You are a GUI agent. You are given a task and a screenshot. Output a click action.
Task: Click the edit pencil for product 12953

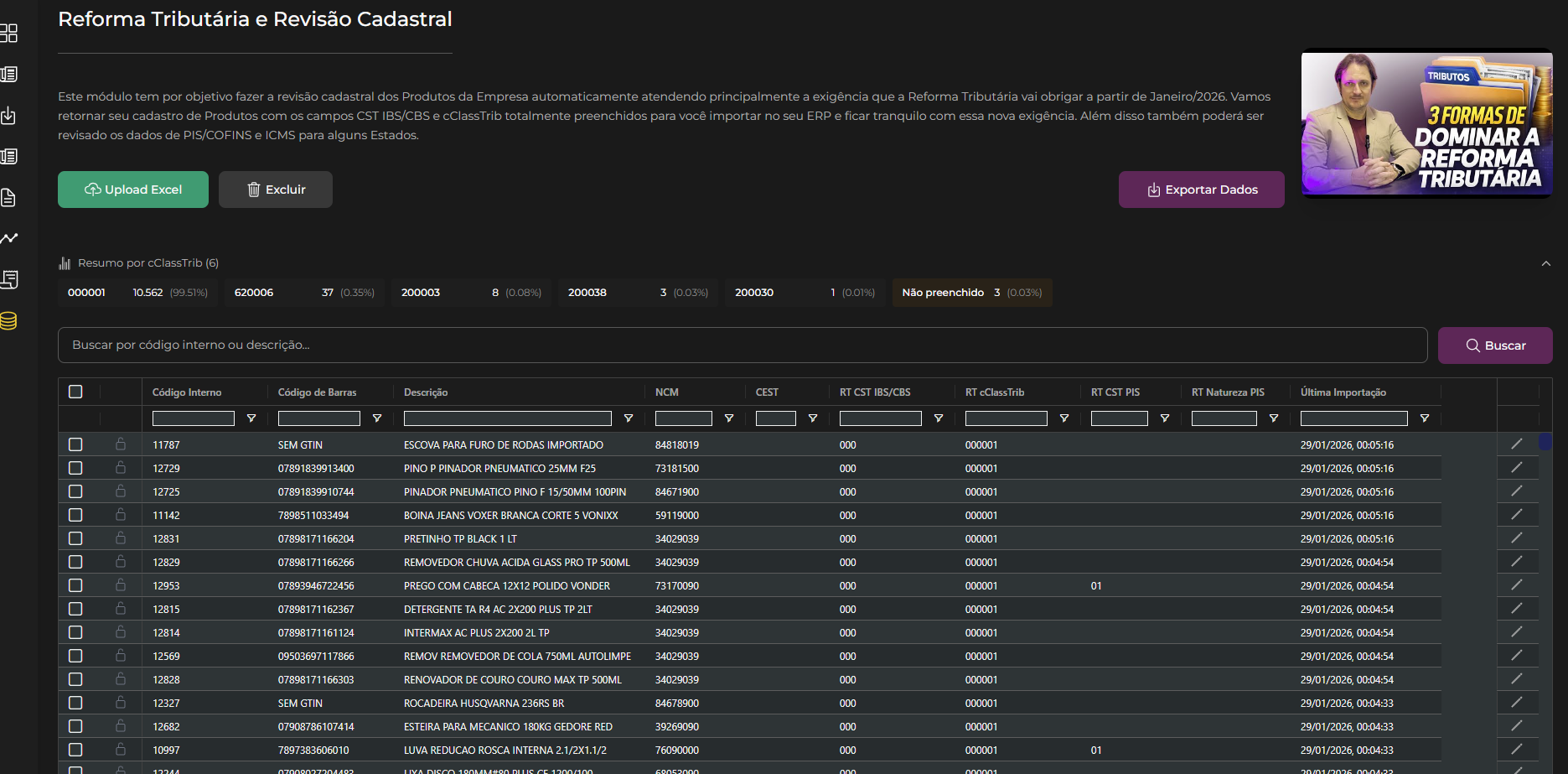point(1516,585)
